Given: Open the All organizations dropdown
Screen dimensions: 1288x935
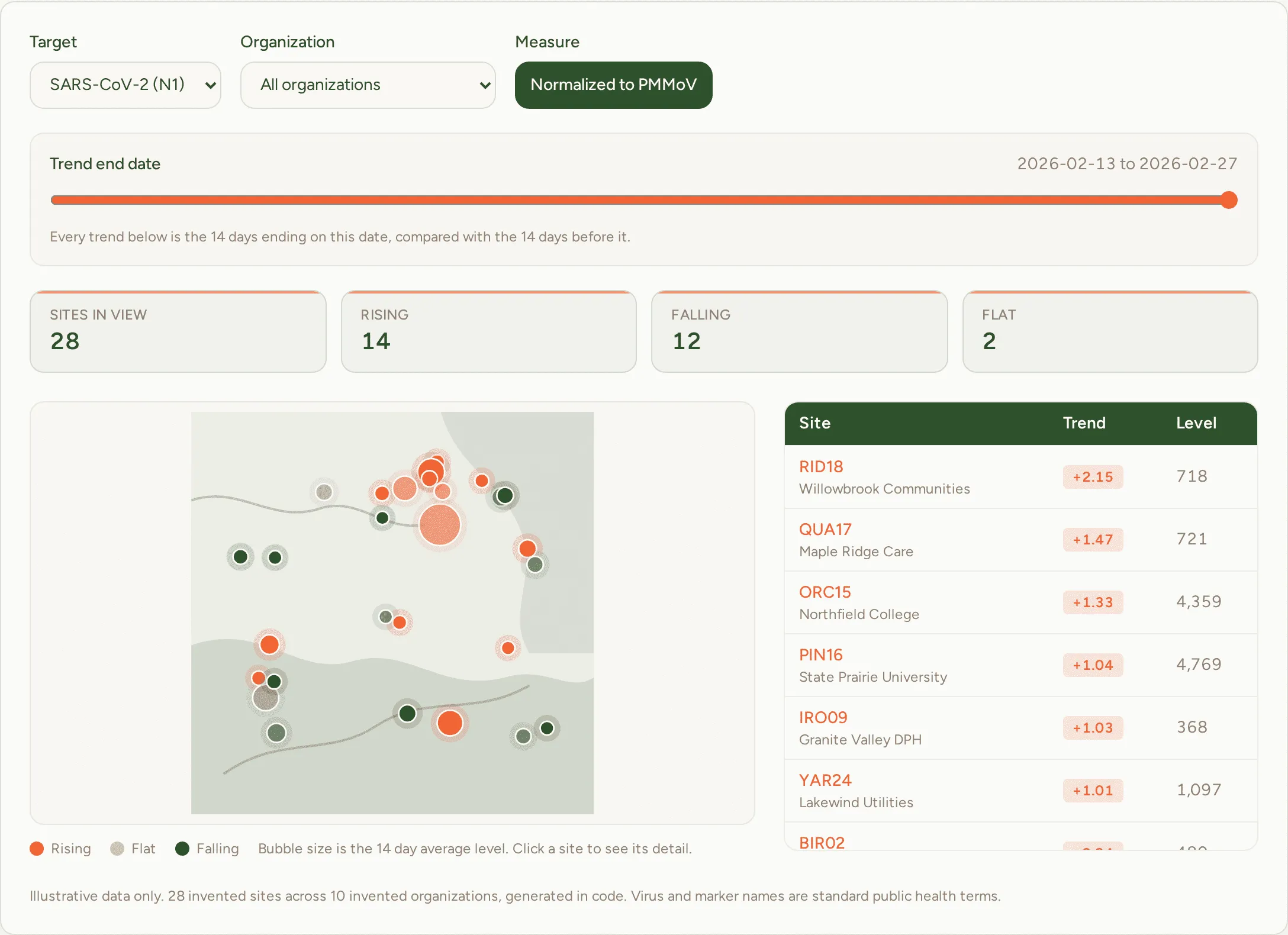Looking at the screenshot, I should [x=368, y=85].
